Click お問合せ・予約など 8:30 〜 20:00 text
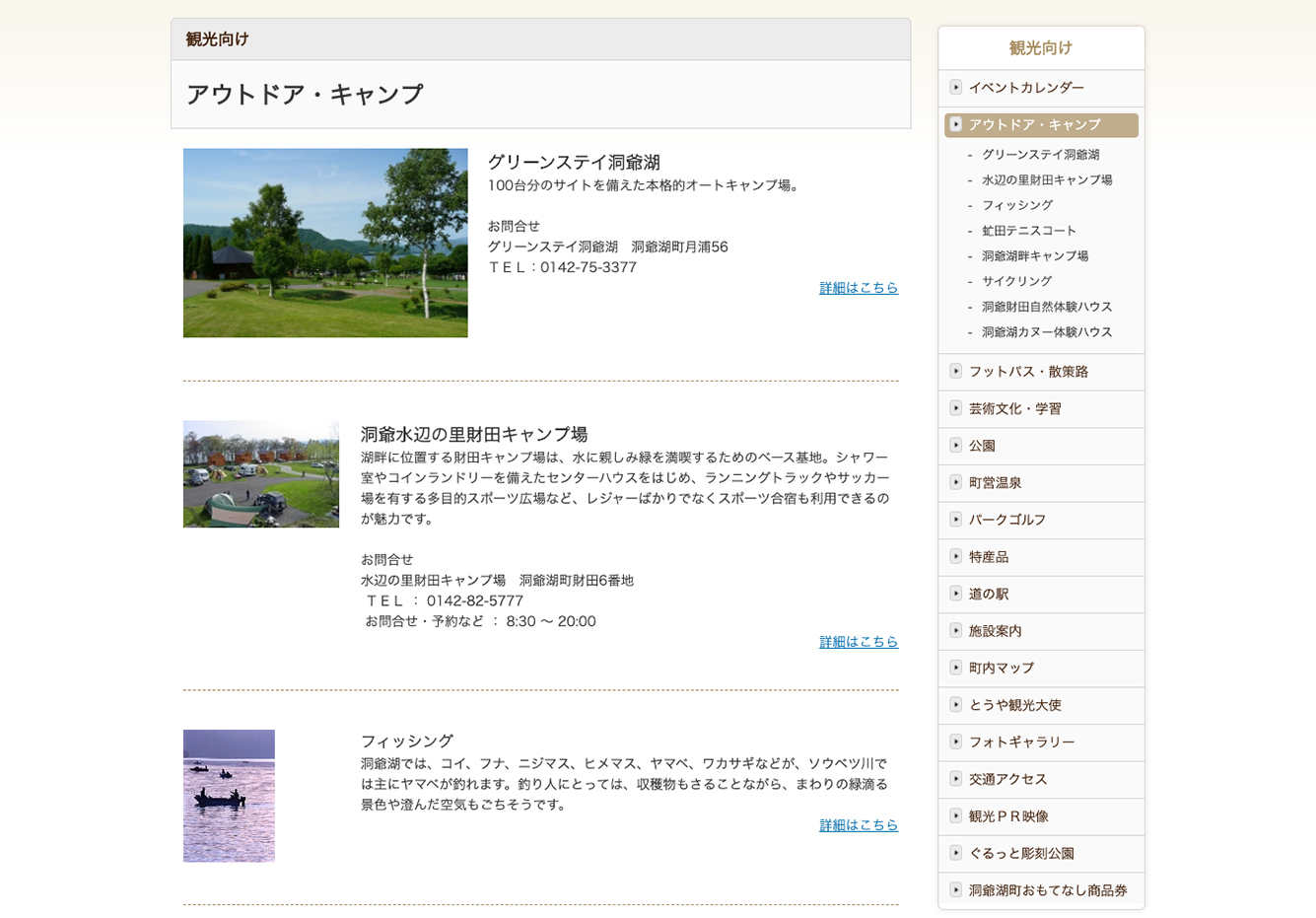This screenshot has height=918, width=1316. 481,621
